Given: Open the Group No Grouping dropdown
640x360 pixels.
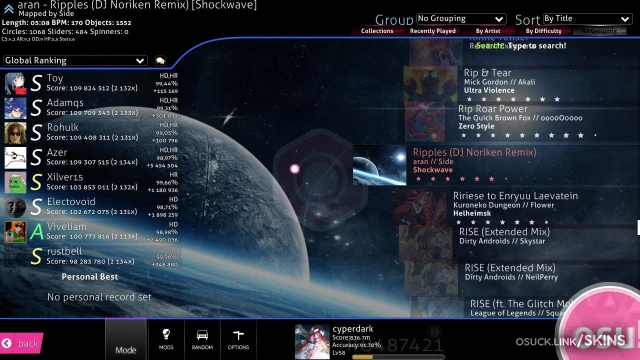Looking at the screenshot, I should pos(461,19).
